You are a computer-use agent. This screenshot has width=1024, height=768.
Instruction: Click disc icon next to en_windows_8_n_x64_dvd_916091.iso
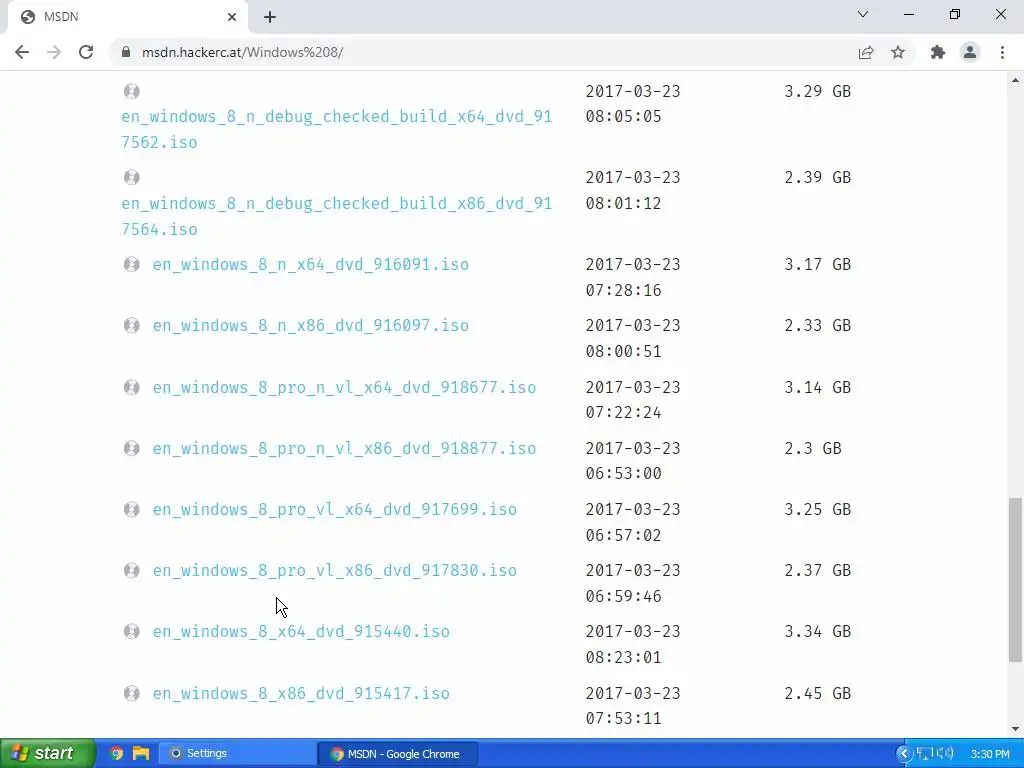pos(131,264)
